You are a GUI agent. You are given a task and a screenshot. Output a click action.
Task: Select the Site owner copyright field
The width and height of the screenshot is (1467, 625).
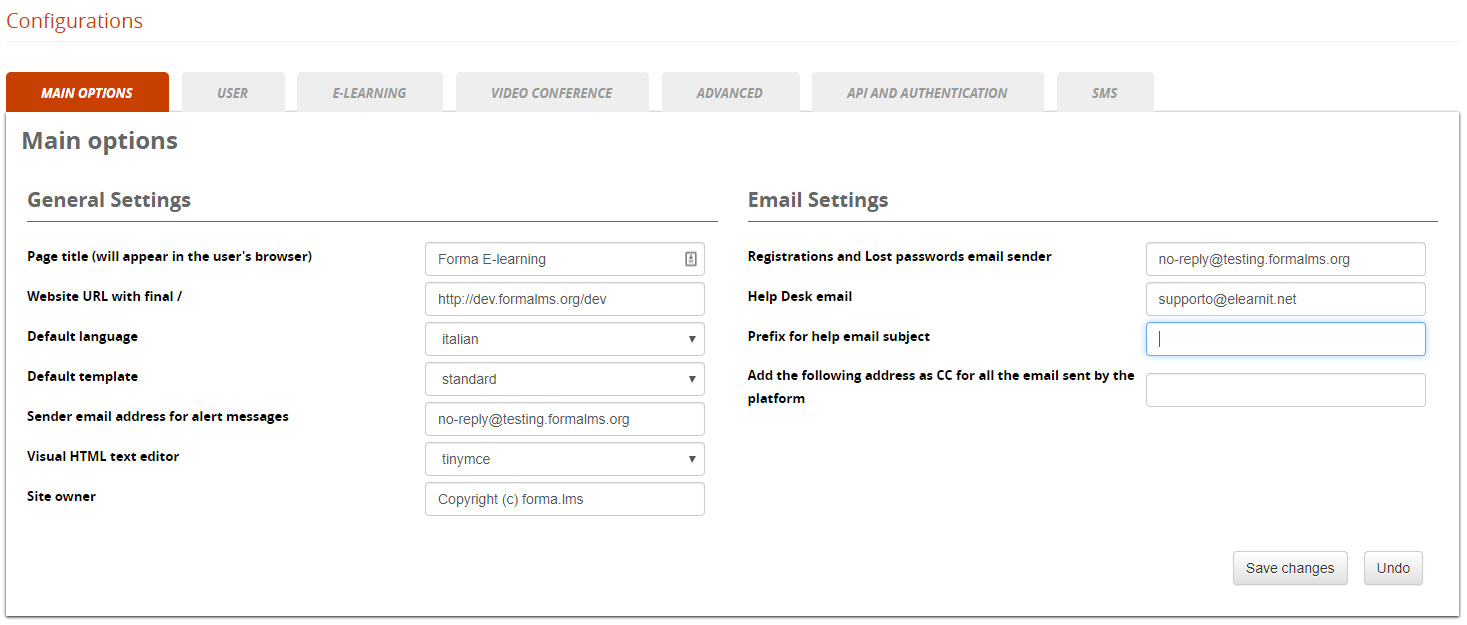[564, 498]
